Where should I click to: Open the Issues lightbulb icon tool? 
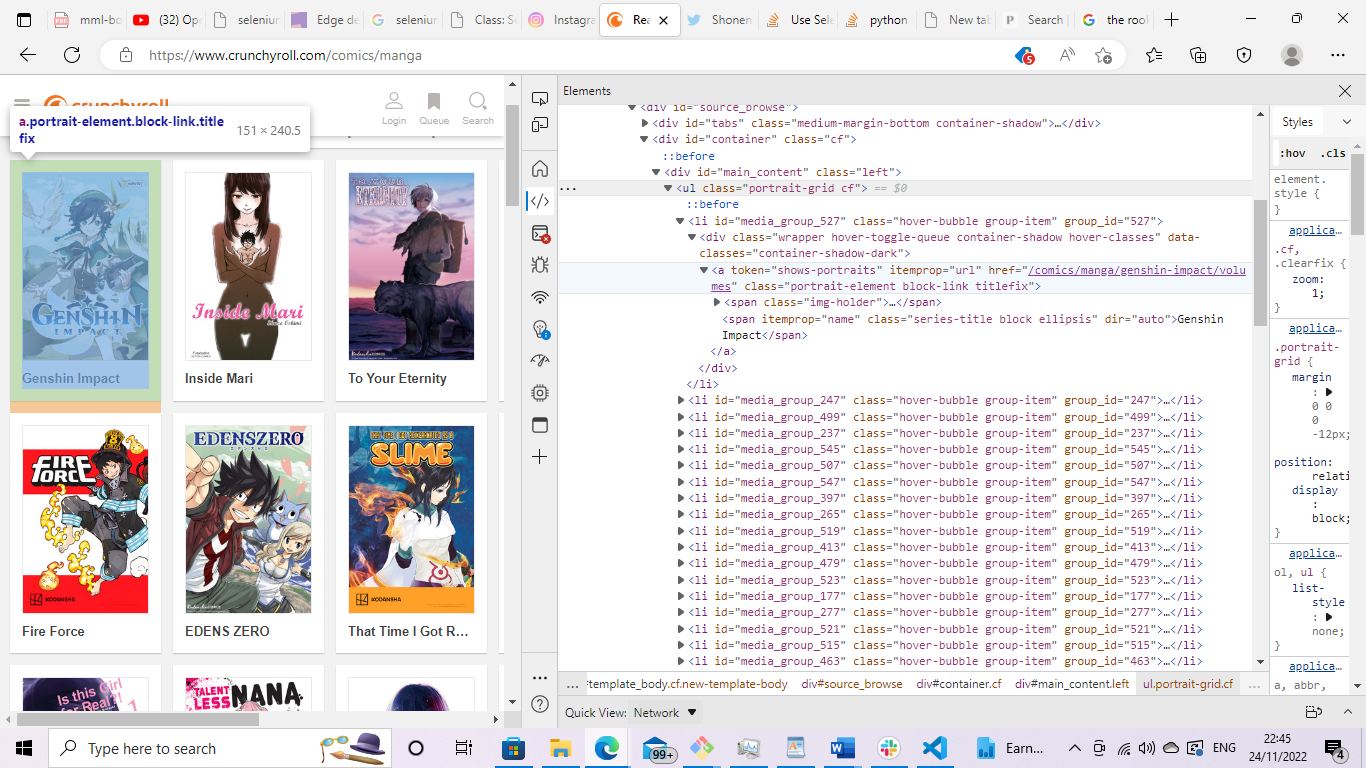tap(540, 329)
